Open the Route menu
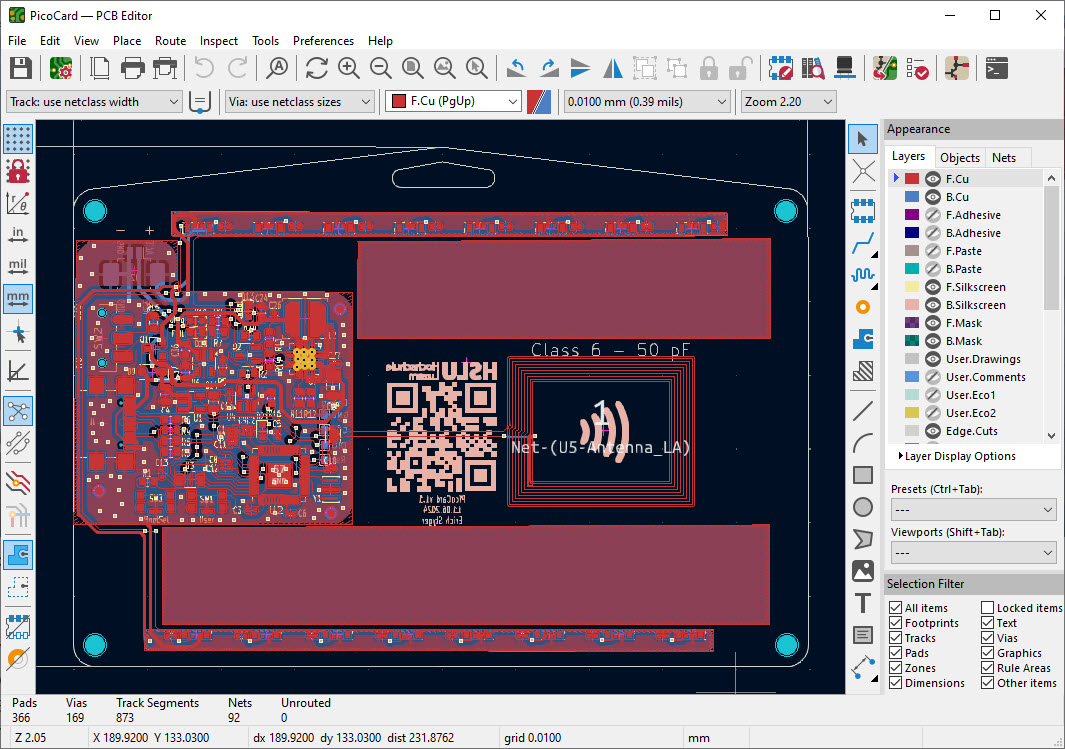This screenshot has height=749, width=1065. pyautogui.click(x=170, y=41)
